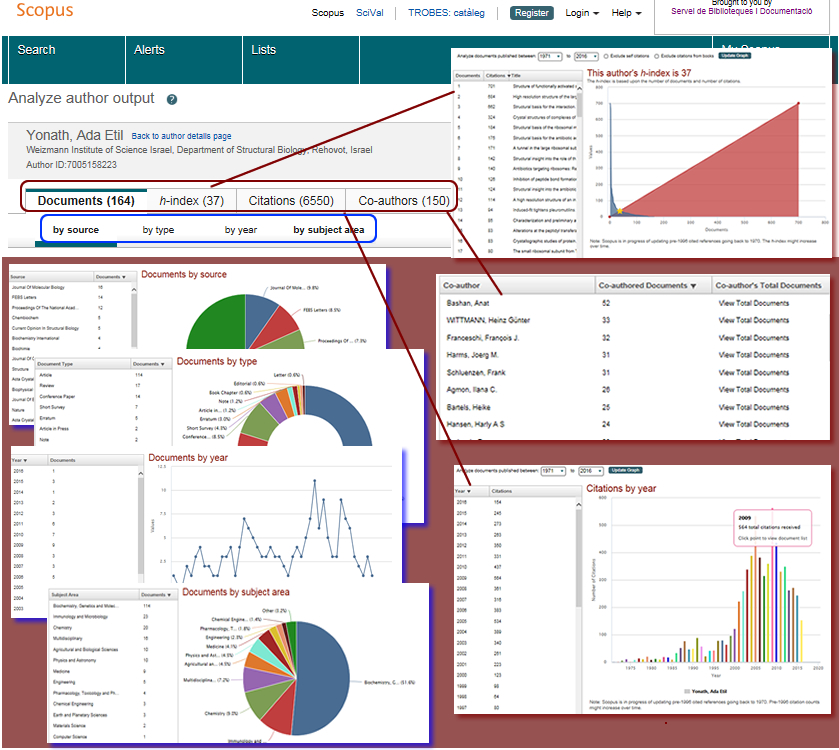Select the Exclude citations from books radio button

[657, 56]
